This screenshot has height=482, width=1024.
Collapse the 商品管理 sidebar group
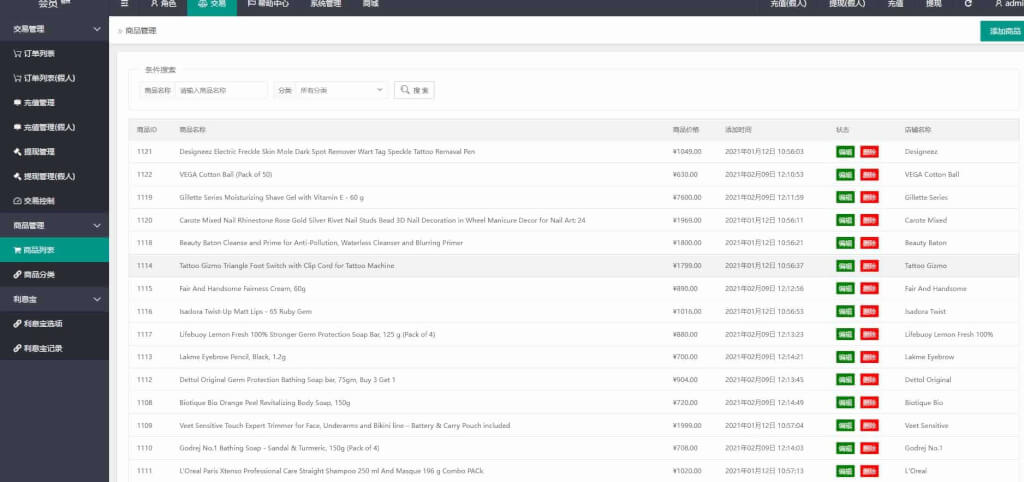pyautogui.click(x=54, y=225)
